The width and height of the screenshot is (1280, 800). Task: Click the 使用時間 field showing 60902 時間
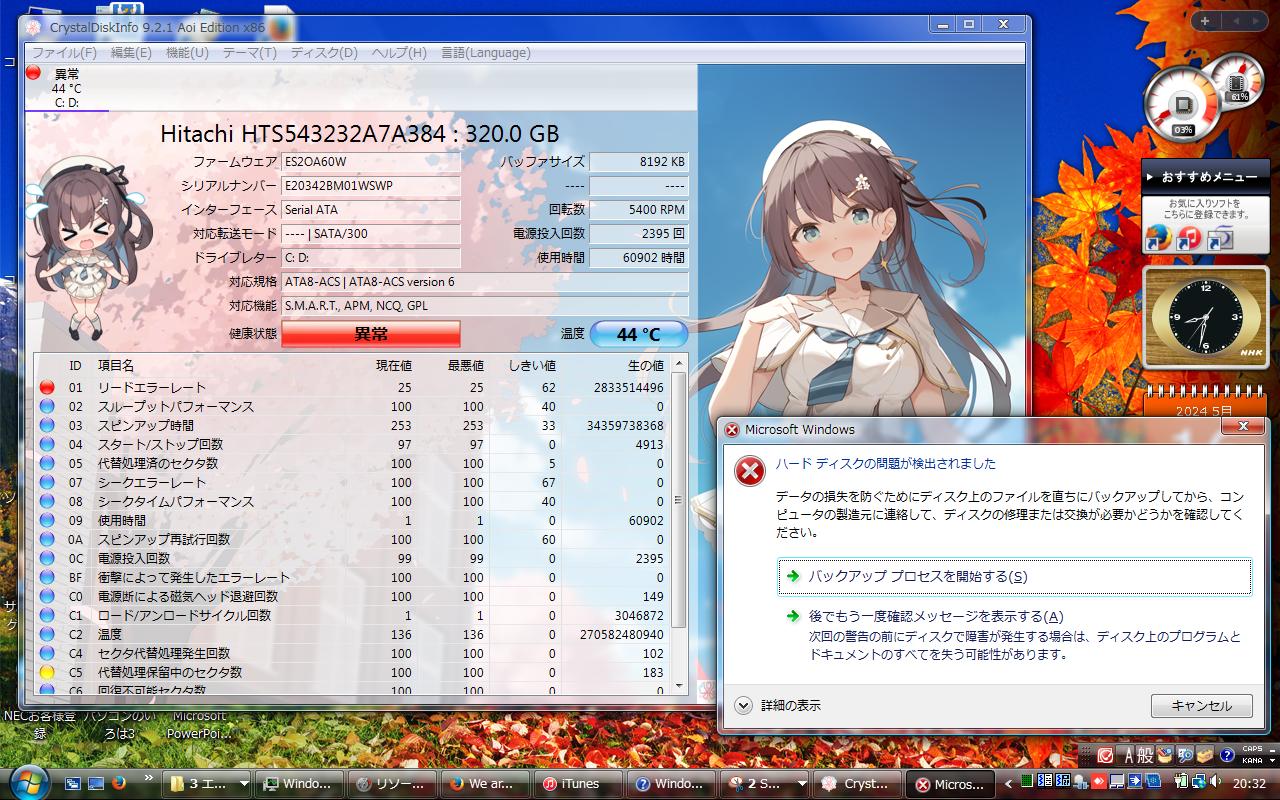[x=639, y=258]
